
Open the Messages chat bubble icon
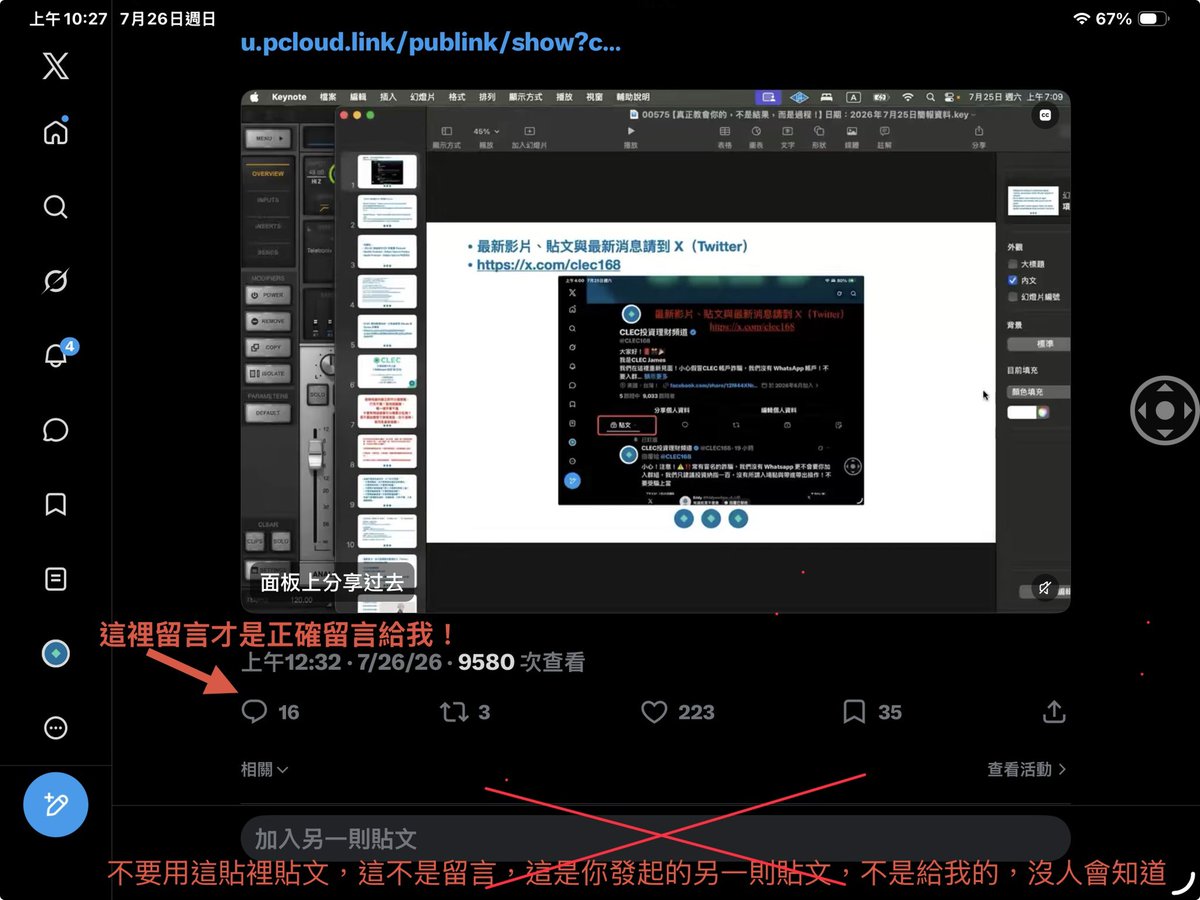click(x=56, y=430)
